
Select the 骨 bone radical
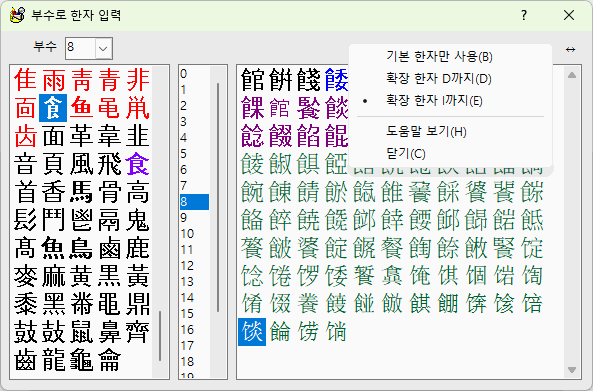pos(109,192)
